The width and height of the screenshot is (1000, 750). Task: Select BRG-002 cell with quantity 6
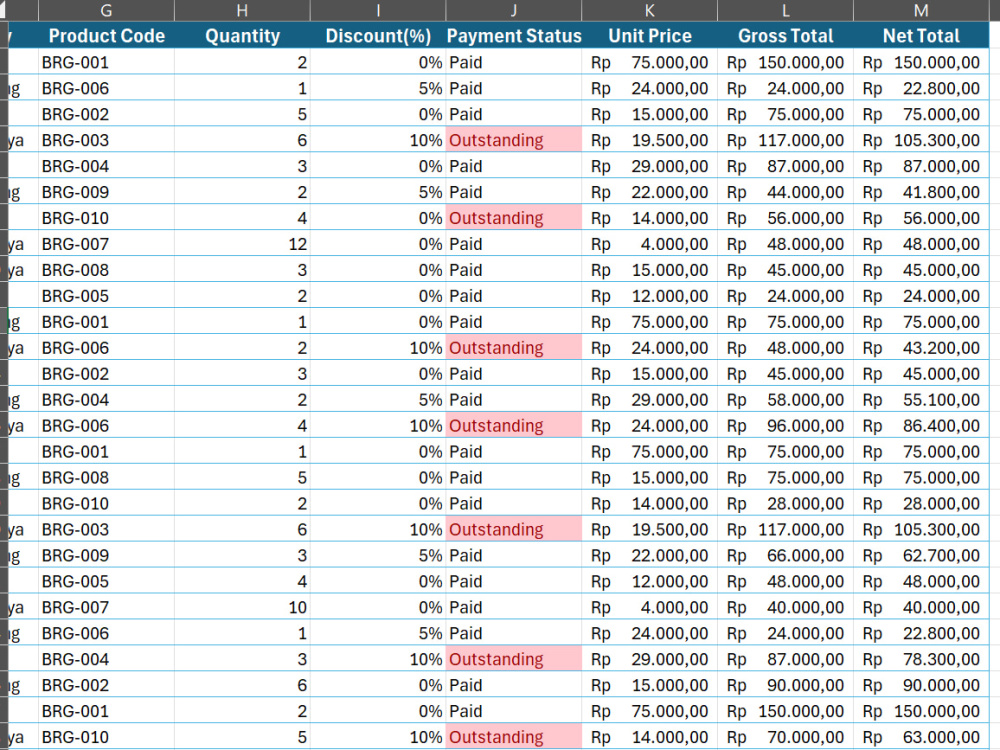pyautogui.click(x=107, y=685)
